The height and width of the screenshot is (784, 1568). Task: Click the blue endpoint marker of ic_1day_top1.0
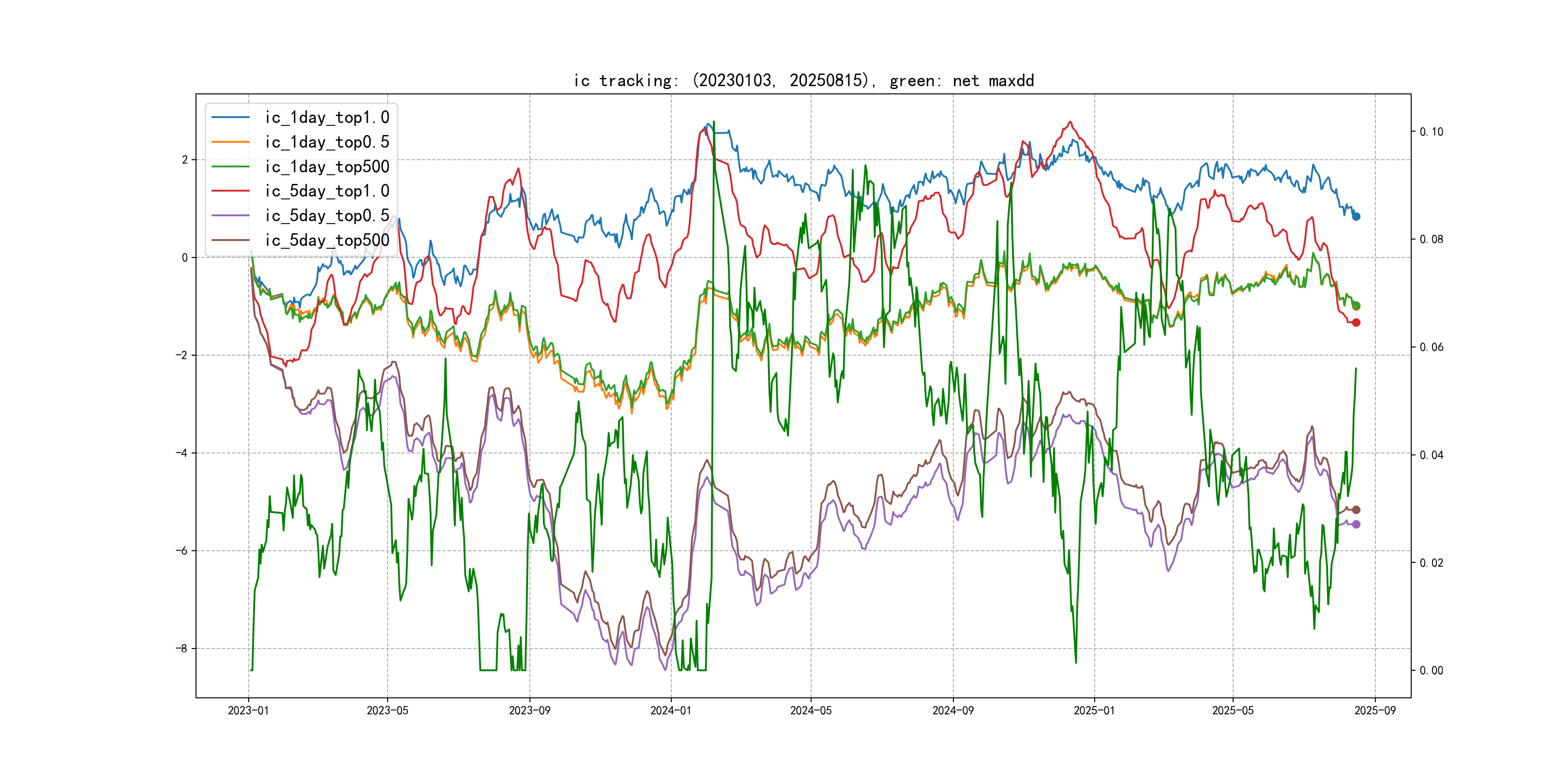click(x=1356, y=217)
